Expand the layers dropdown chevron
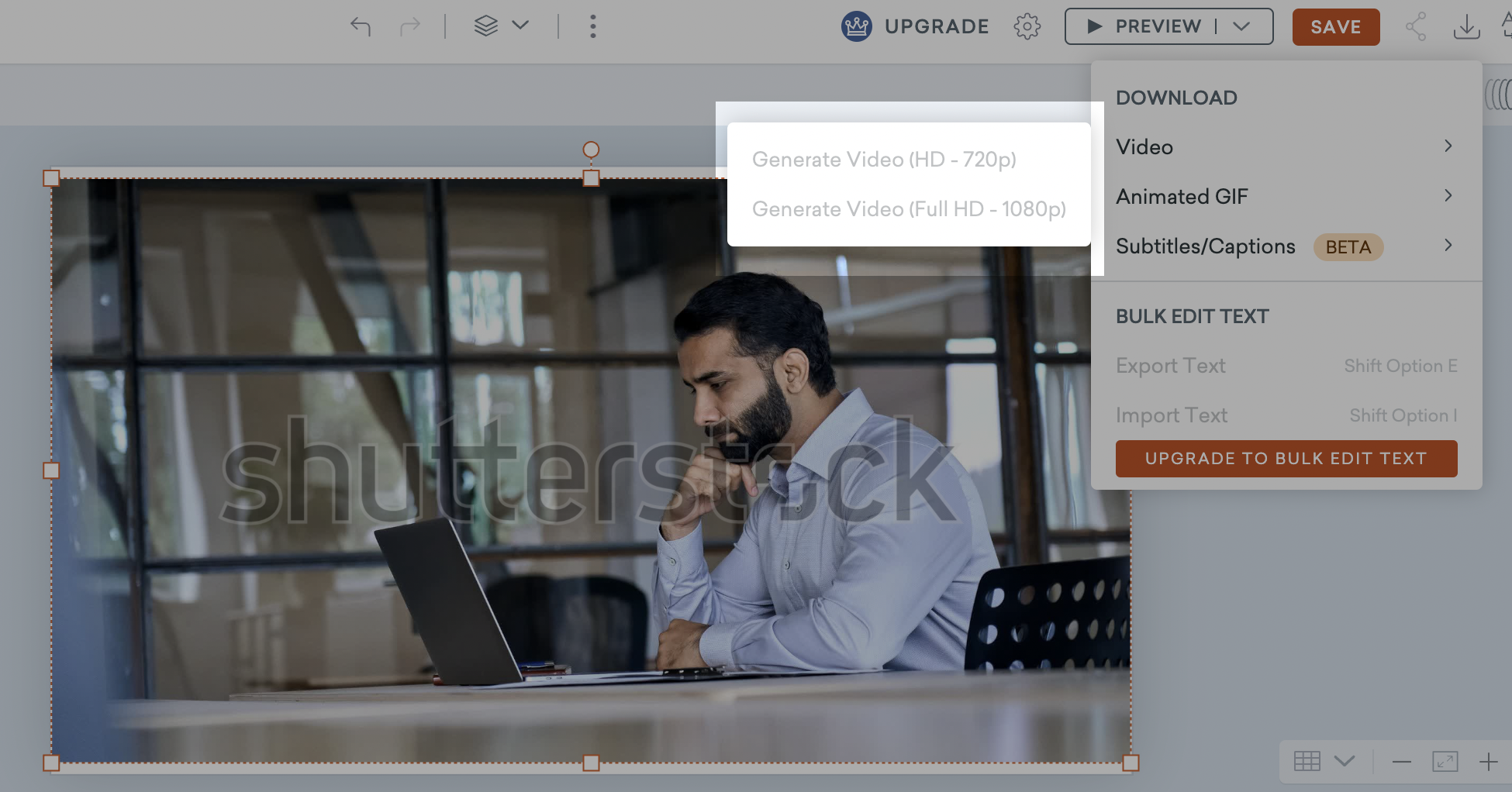This screenshot has height=792, width=1512. point(521,26)
